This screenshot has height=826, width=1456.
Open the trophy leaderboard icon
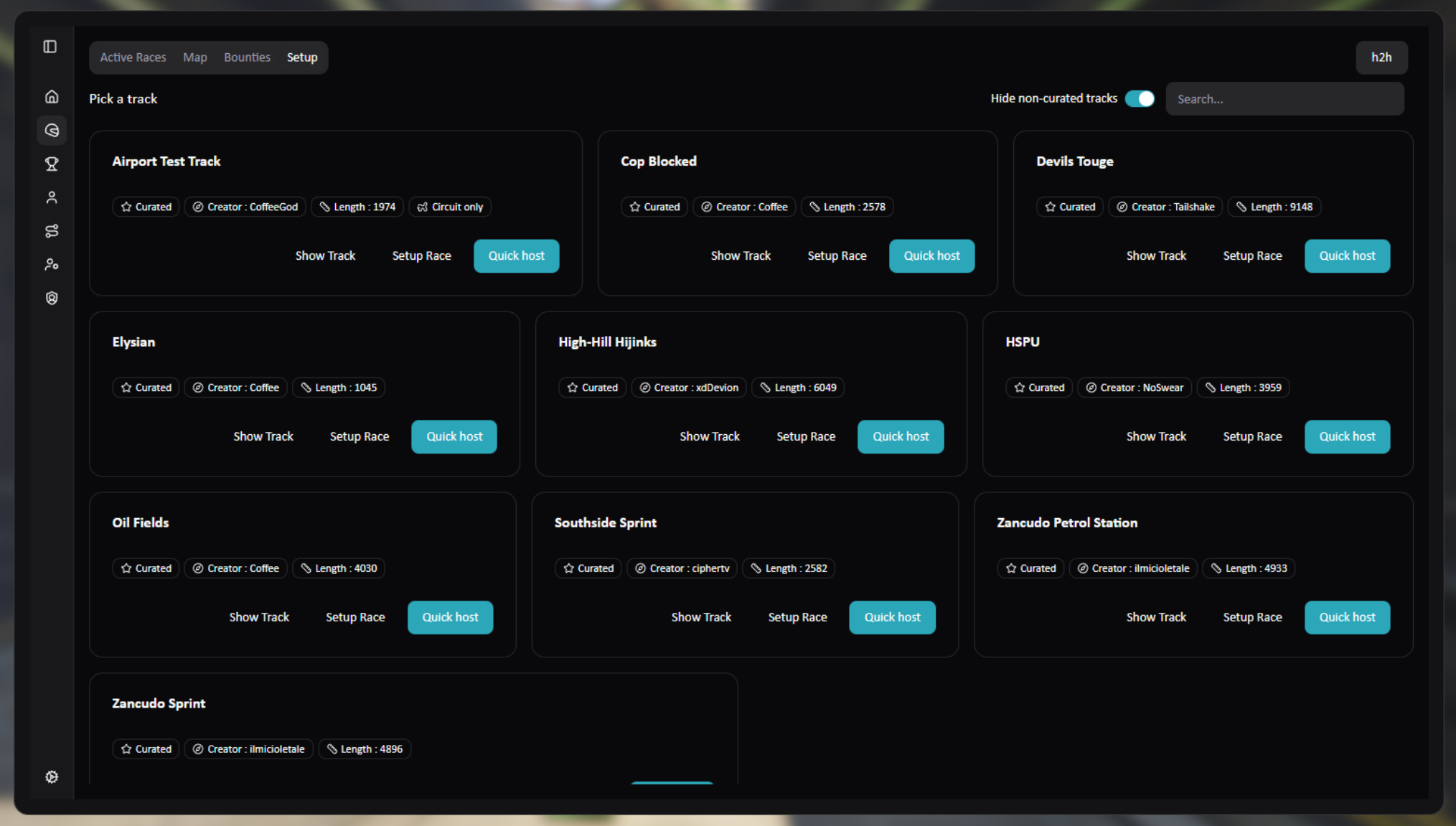click(x=52, y=164)
